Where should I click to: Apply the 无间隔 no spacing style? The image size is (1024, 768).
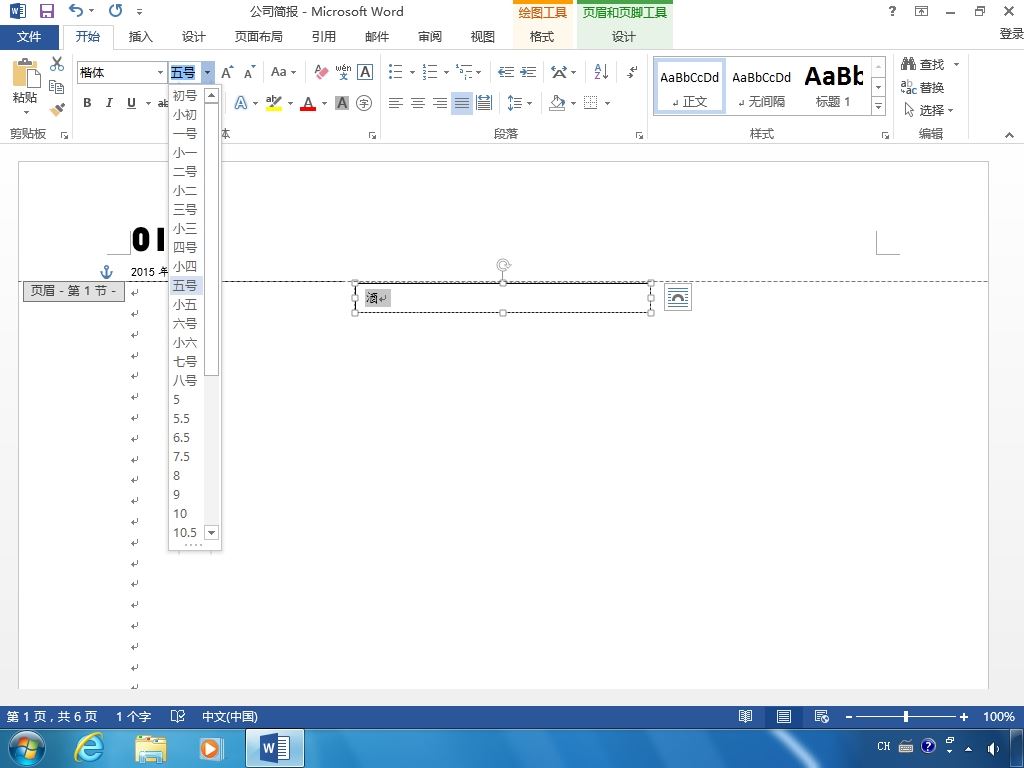pyautogui.click(x=761, y=86)
